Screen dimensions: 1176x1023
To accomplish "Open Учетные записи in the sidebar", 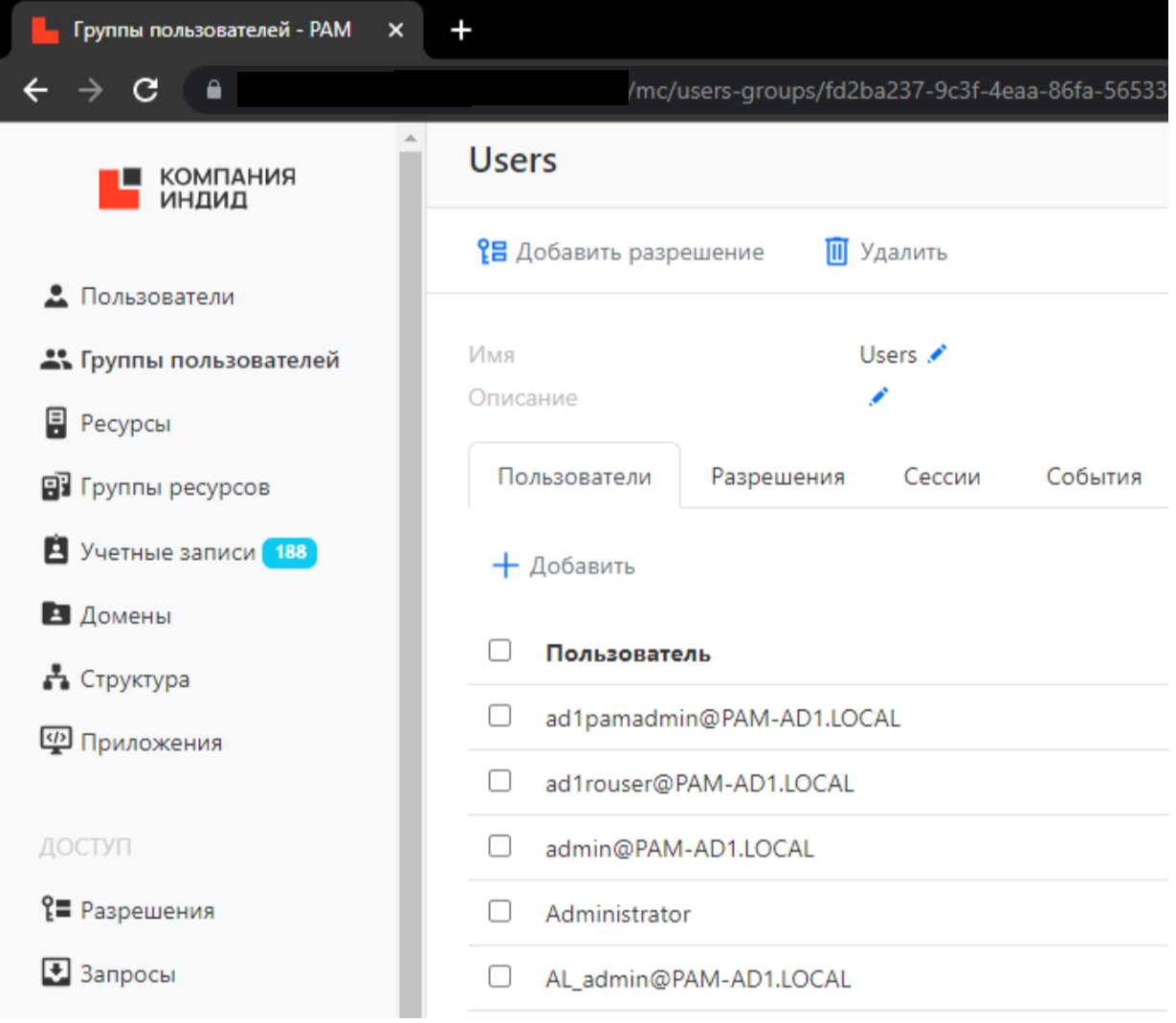I will click(167, 552).
